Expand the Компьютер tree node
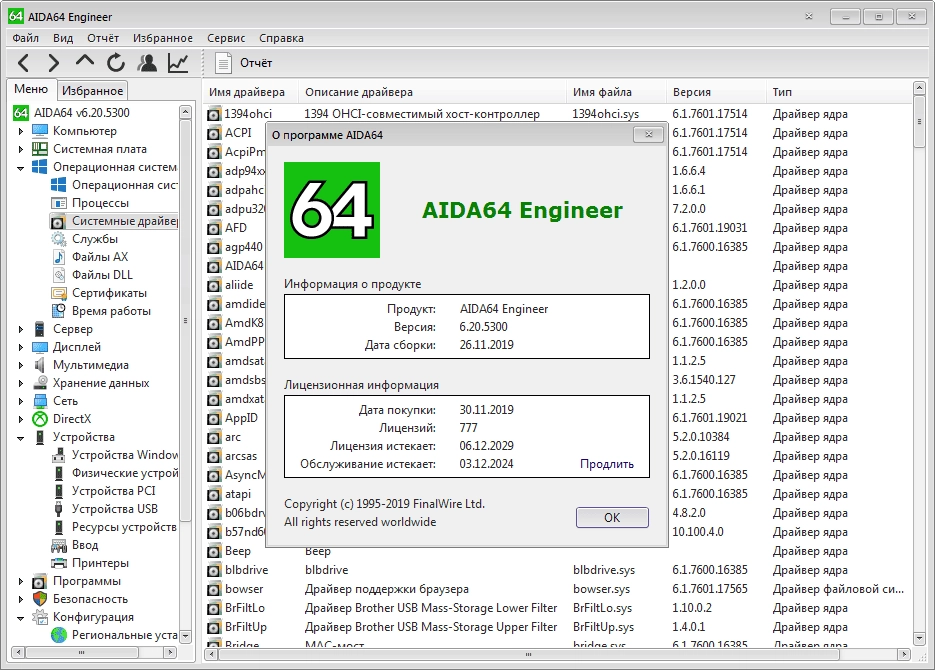Screen dimensions: 935x670 (x=21, y=131)
